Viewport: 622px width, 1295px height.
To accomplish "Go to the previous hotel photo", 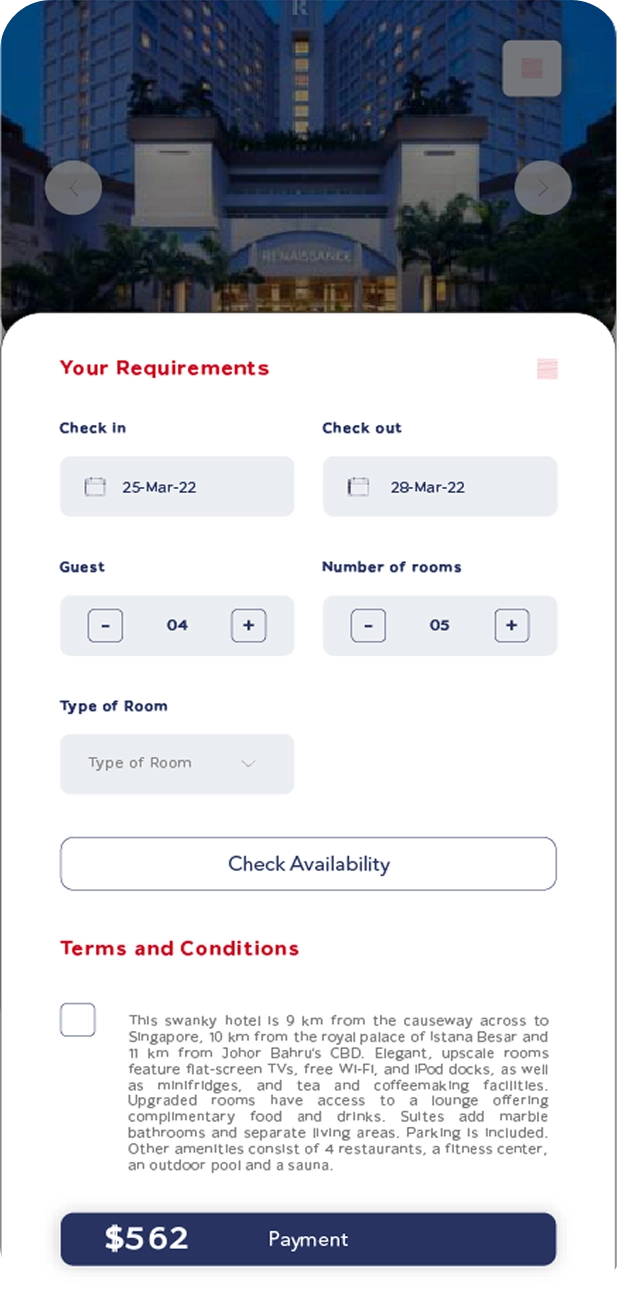I will (x=73, y=187).
